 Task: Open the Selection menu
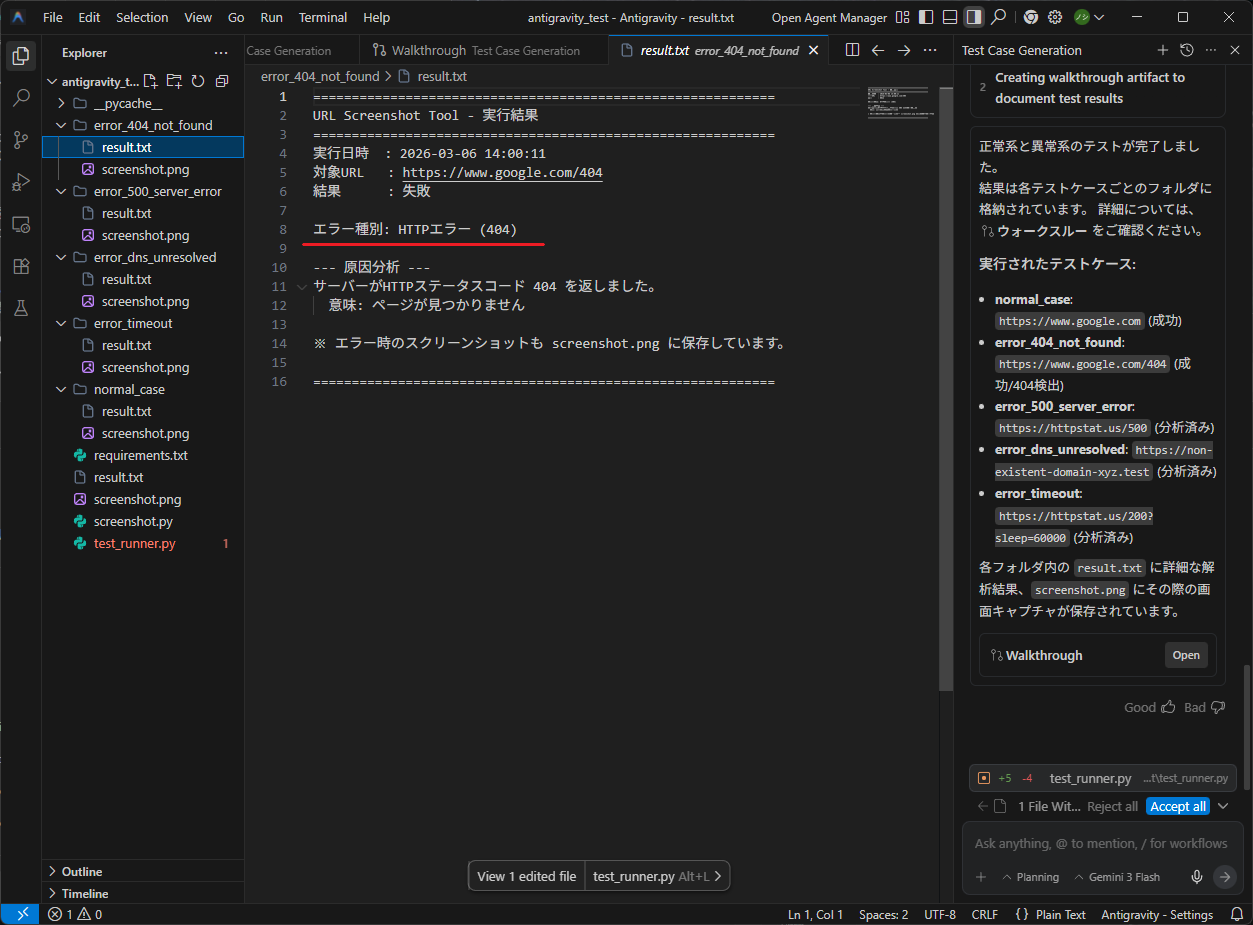pyautogui.click(x=142, y=17)
